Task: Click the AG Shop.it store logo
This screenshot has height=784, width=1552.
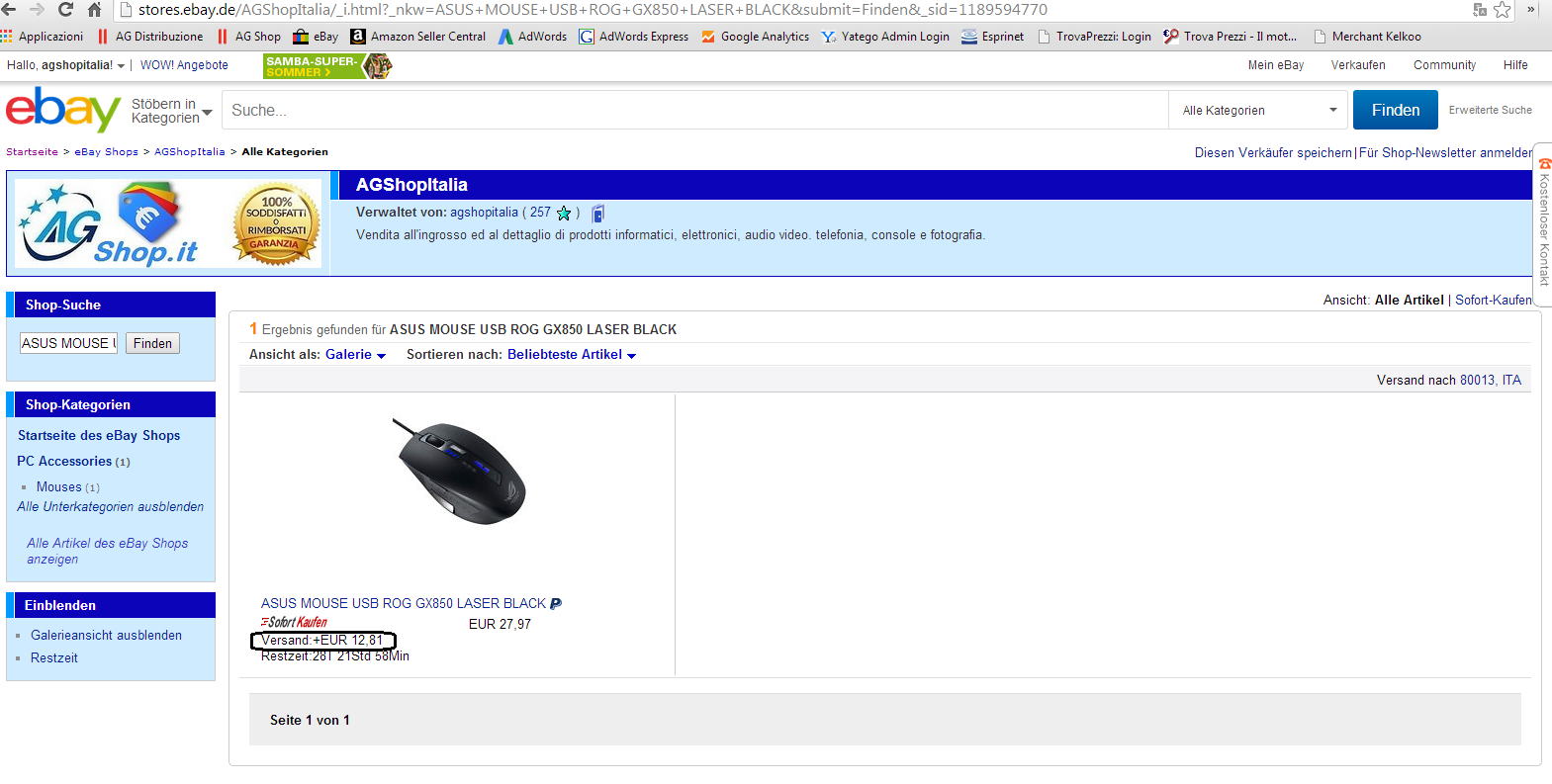Action: pos(108,223)
